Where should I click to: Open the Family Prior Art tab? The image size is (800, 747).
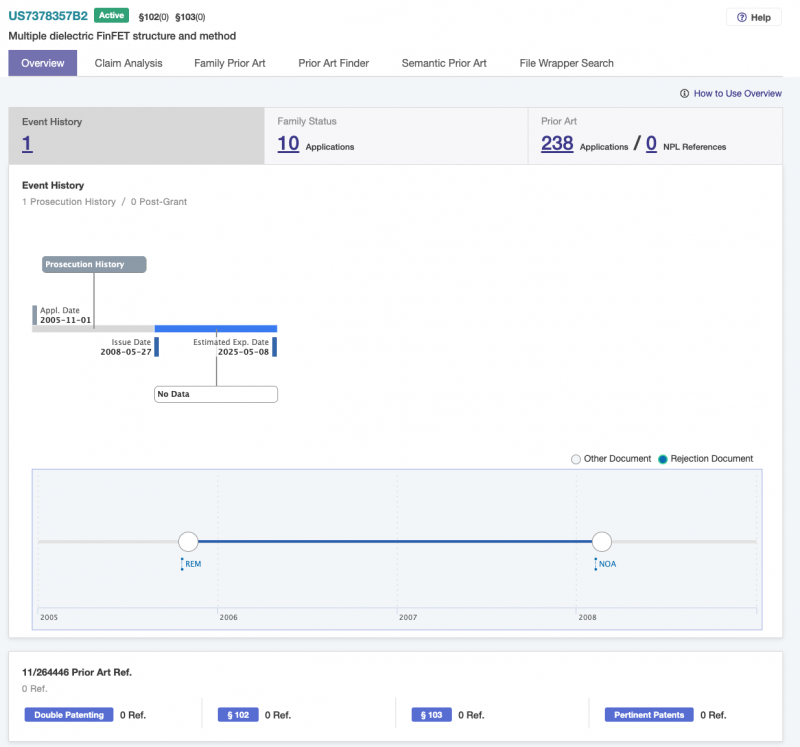[x=230, y=63]
